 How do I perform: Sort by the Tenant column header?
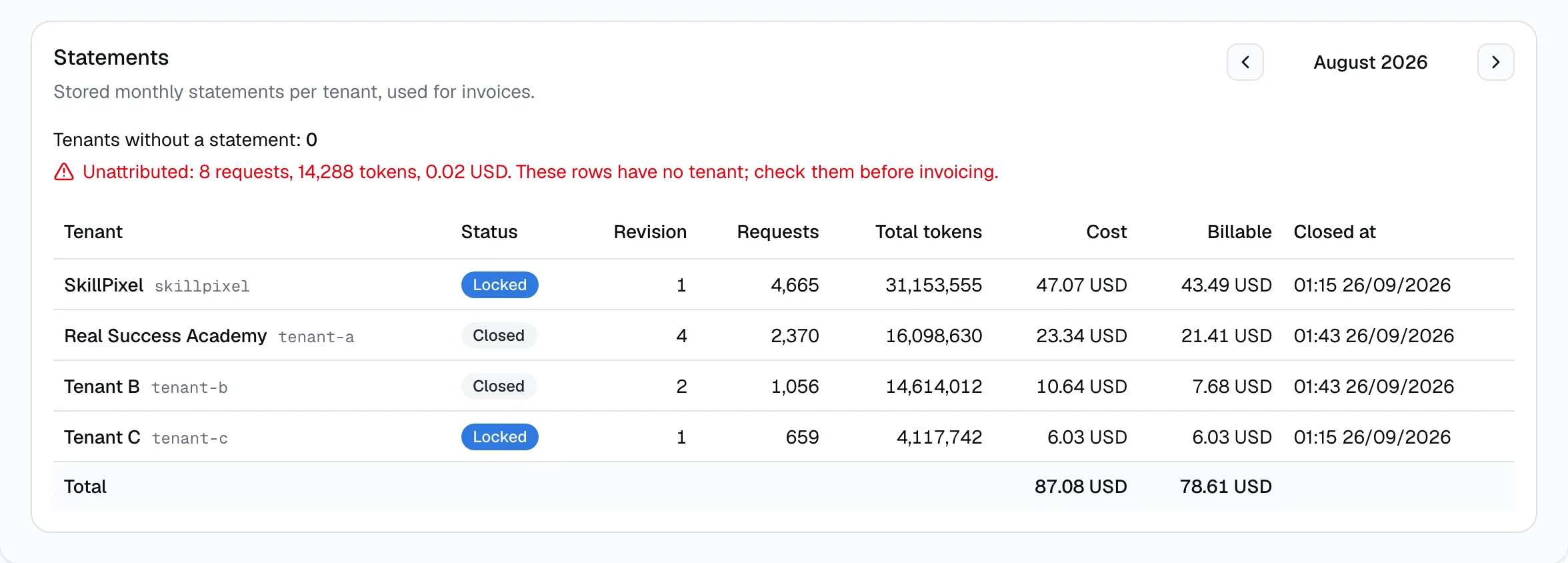click(x=93, y=232)
